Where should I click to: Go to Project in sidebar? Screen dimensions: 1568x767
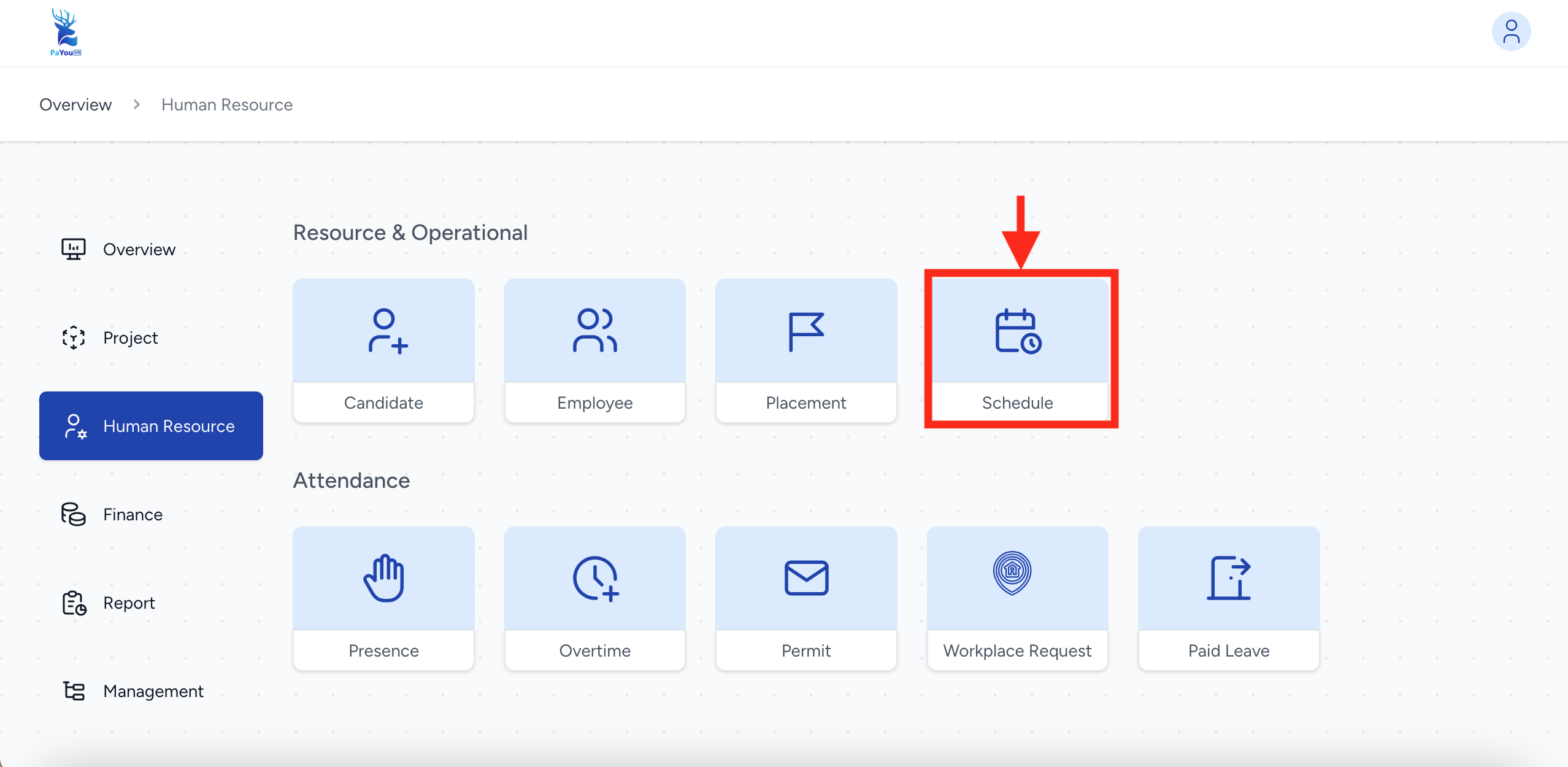[x=130, y=338]
